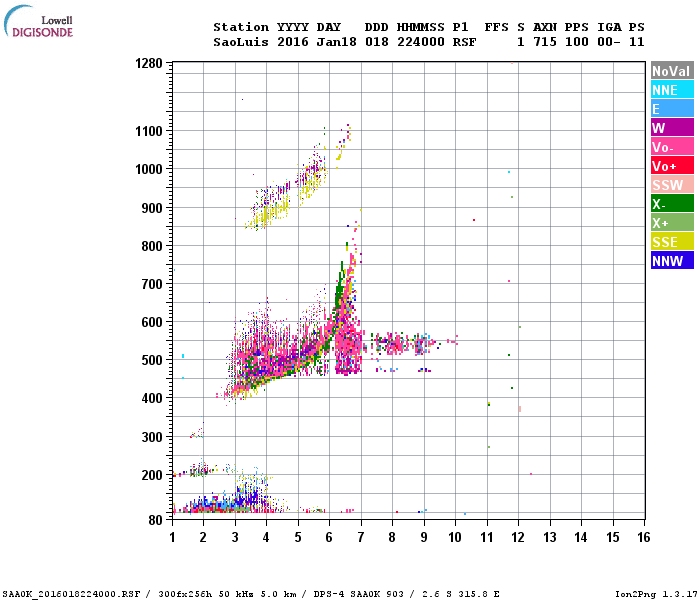Click the HHMMSS header label
The image size is (700, 600).
421,27
